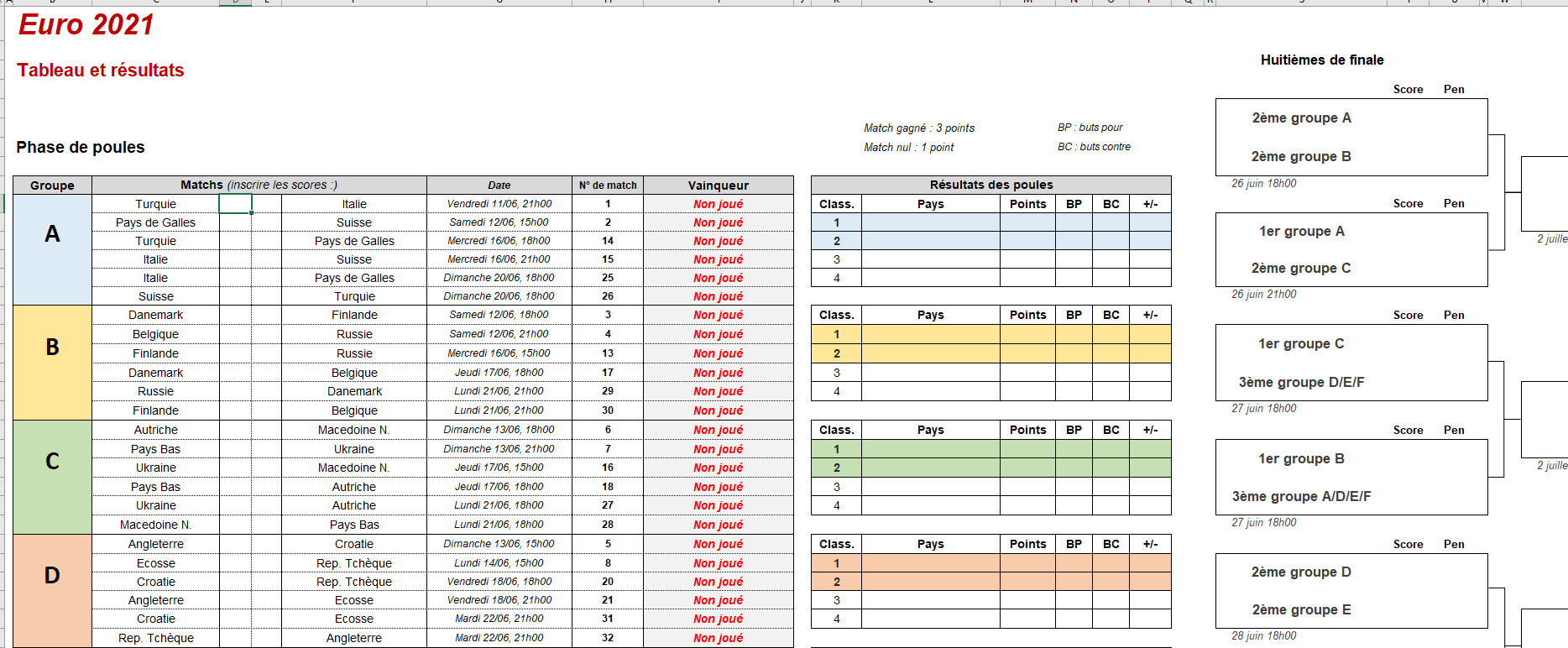Select the "28 juin 18h00" date
Image resolution: width=1568 pixels, height=648 pixels.
pos(1263,635)
